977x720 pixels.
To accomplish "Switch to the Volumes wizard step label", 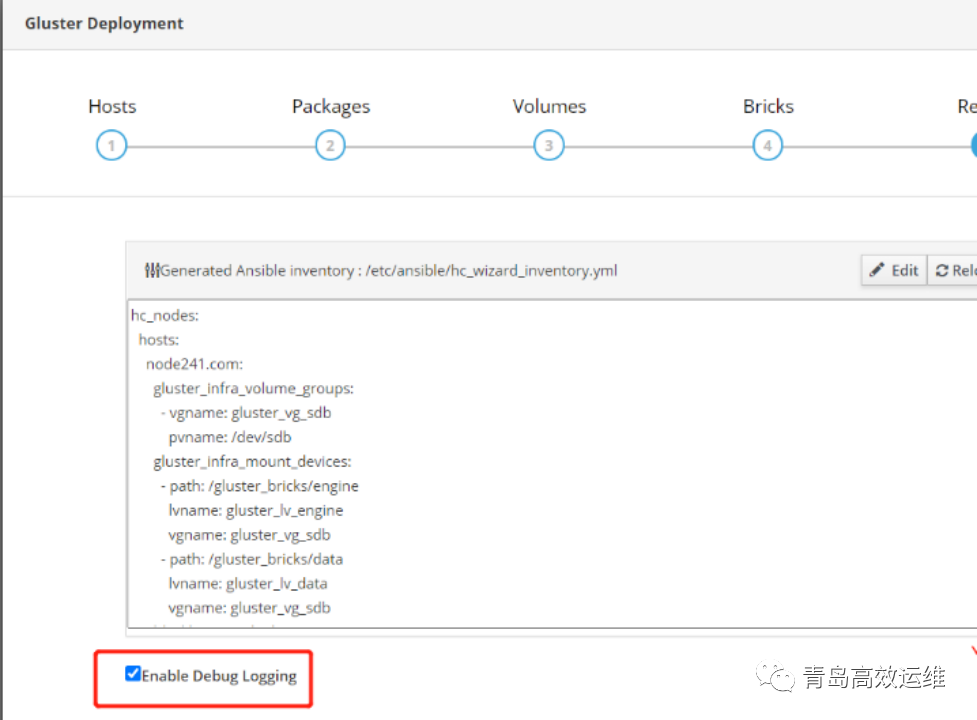I will [x=549, y=106].
